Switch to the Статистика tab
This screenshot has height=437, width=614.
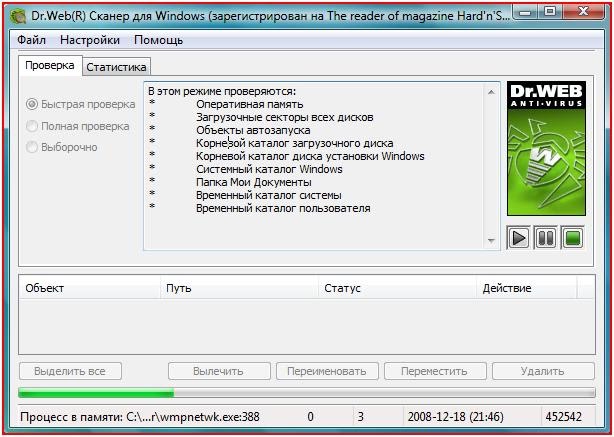116,67
